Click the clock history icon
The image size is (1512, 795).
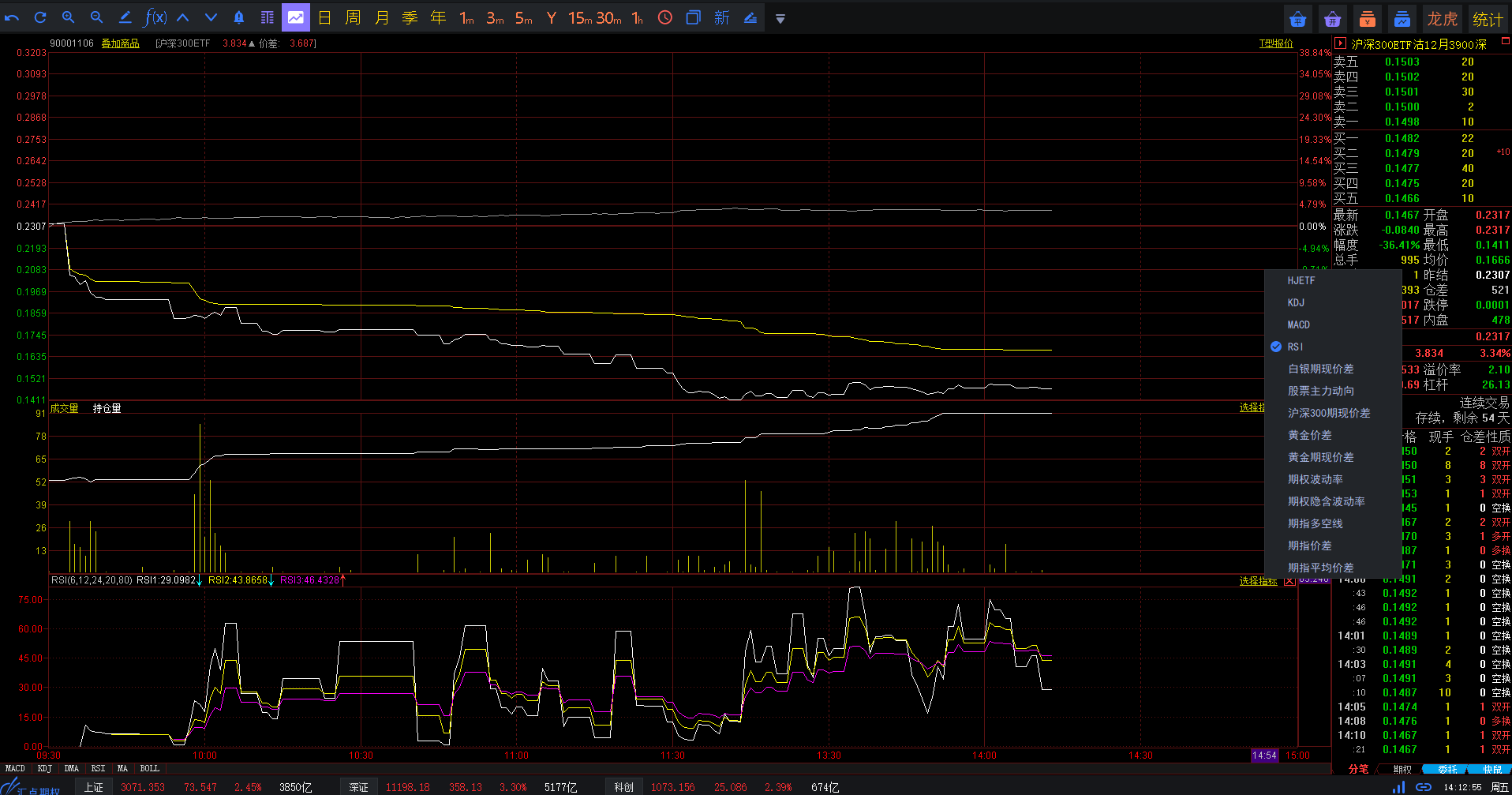pyautogui.click(x=665, y=17)
